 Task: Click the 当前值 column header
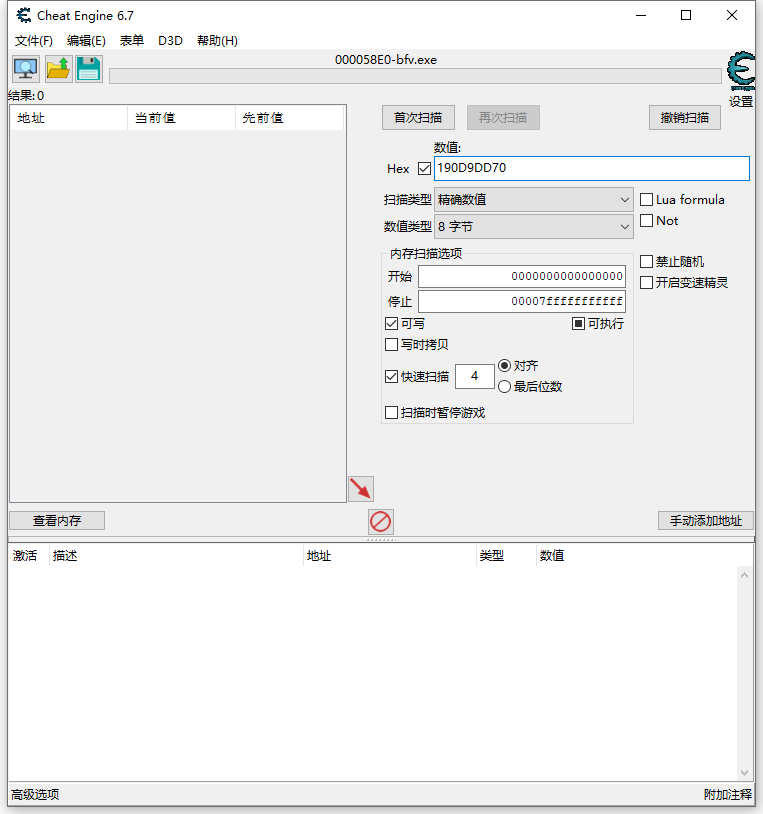pos(181,118)
